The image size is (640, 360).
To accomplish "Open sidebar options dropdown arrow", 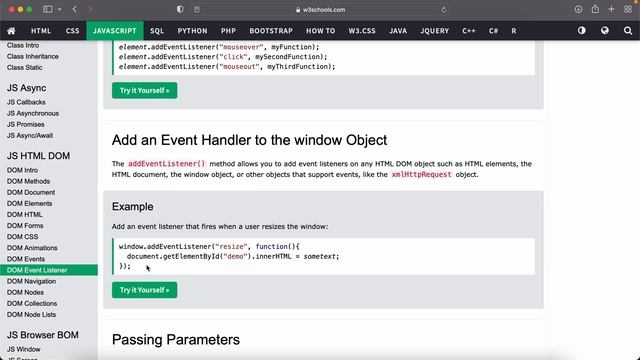I will coord(60,9).
